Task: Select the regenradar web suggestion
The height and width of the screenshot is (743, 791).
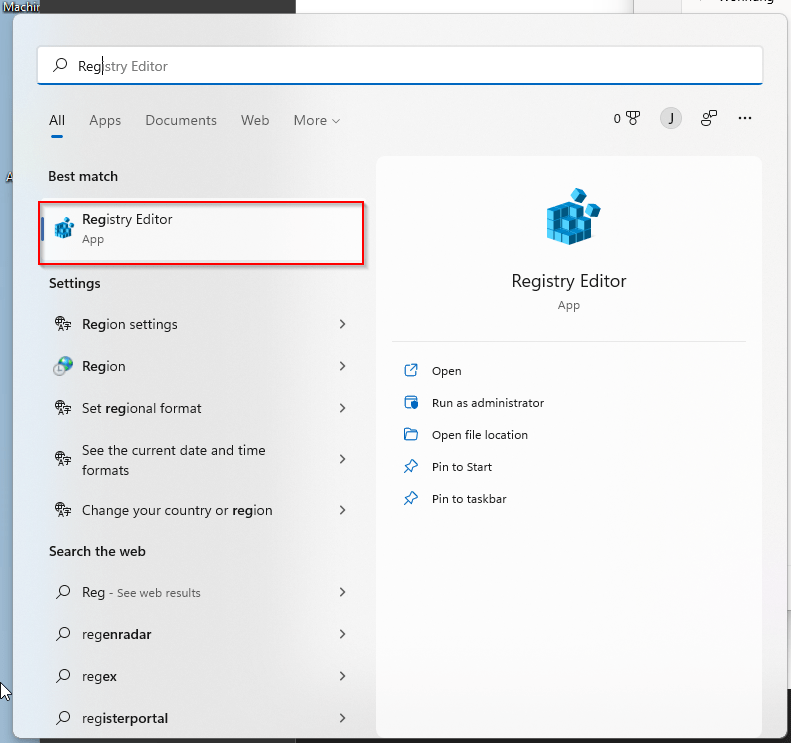Action: click(117, 634)
